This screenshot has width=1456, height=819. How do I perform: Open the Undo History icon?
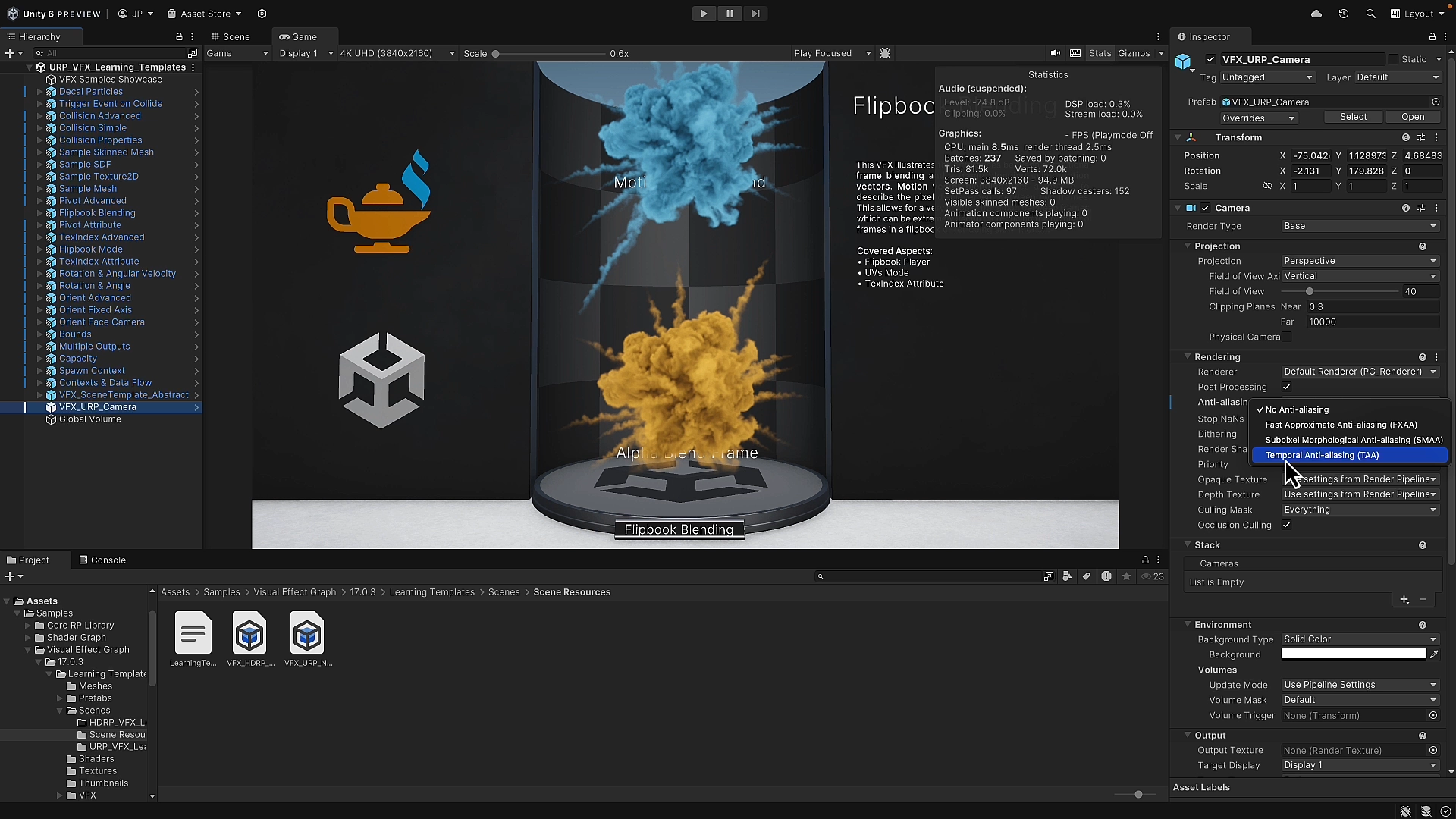coord(1344,14)
